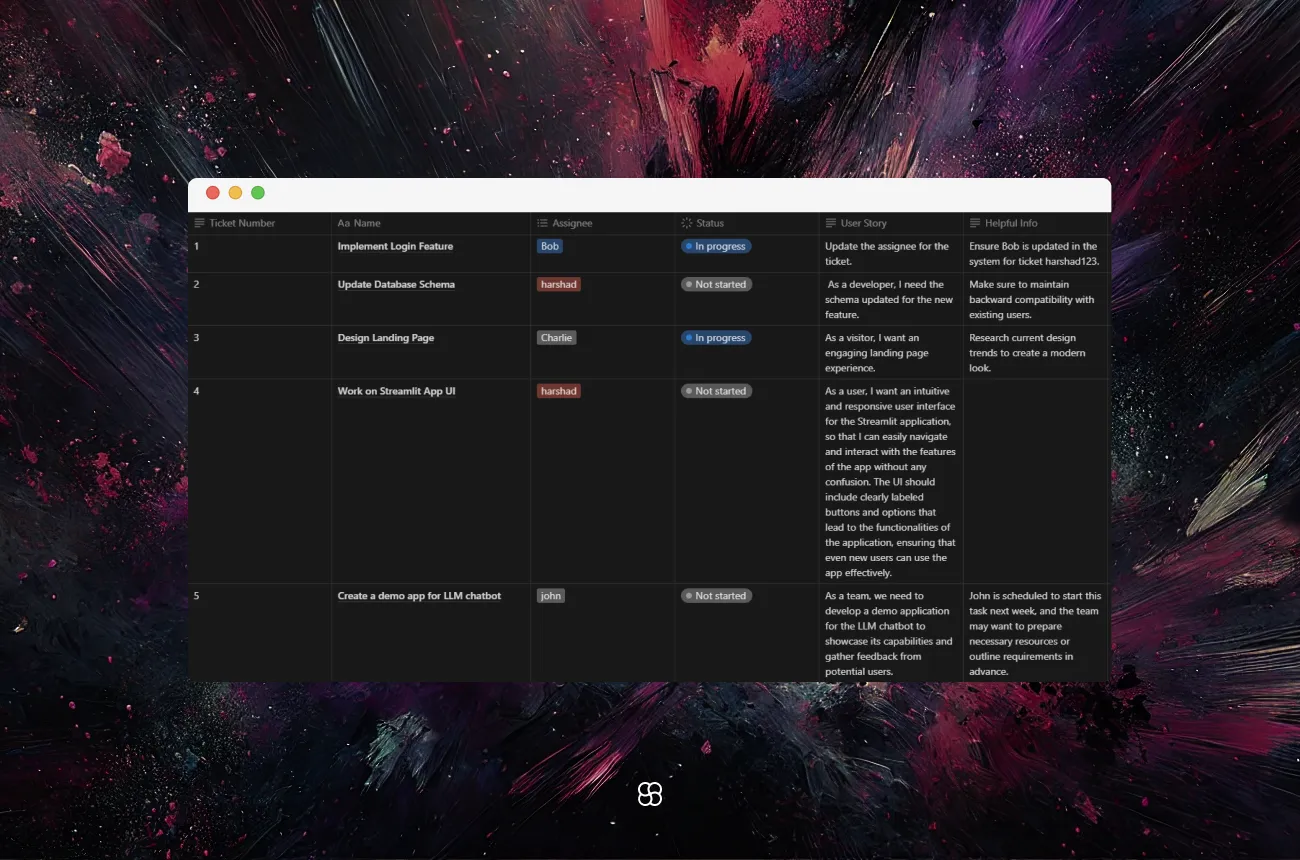
Task: Click ticket number 1 cell
Action: pos(260,254)
